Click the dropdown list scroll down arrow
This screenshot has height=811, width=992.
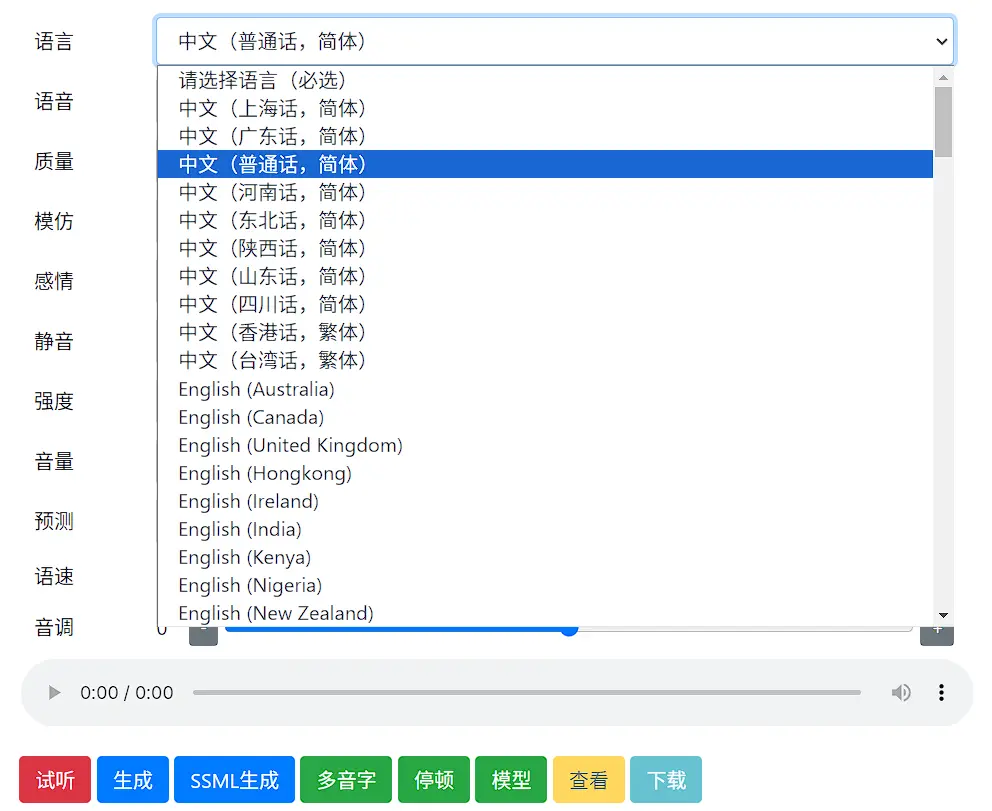(x=943, y=615)
